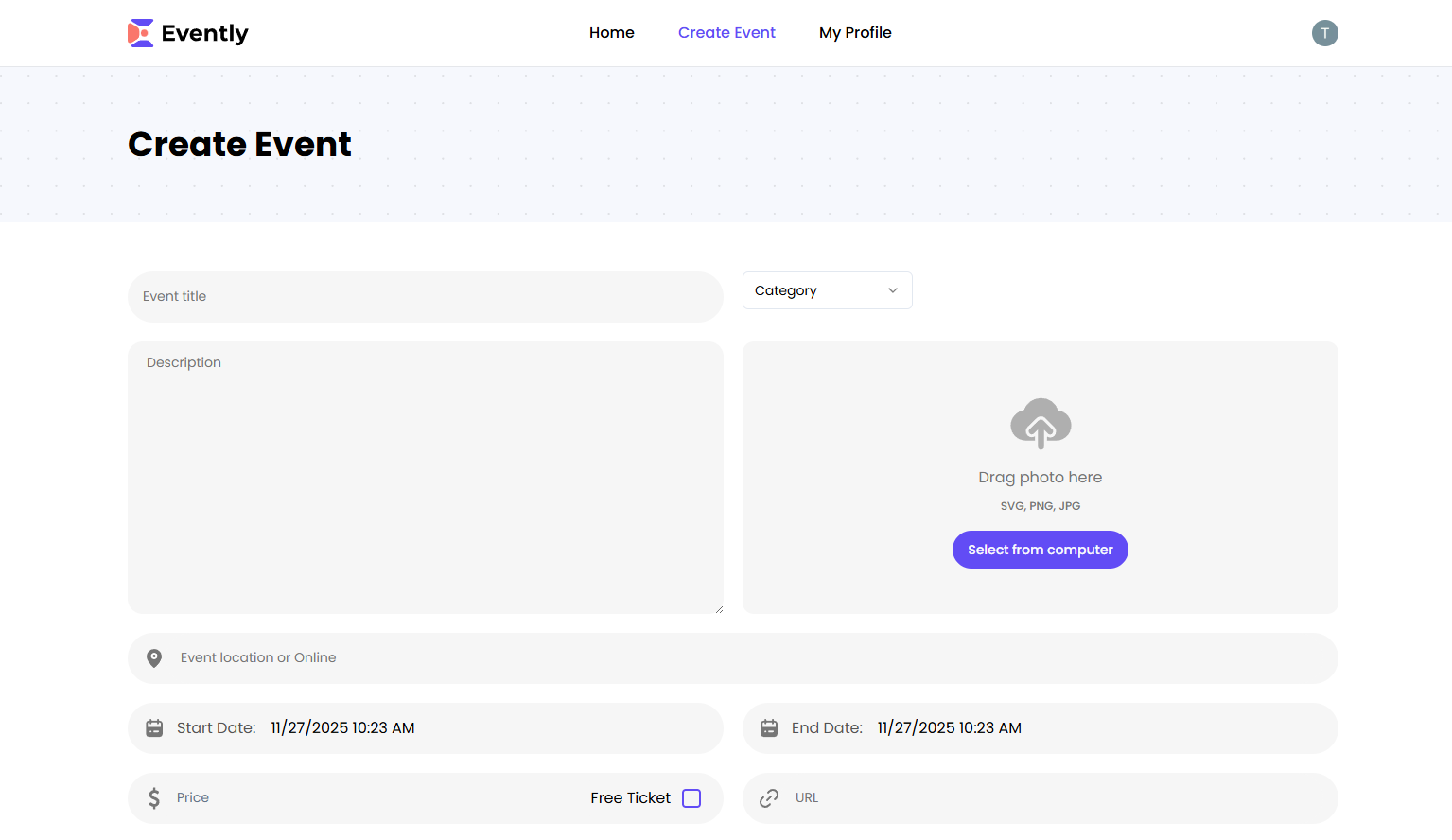Click the End Date calendar icon

point(769,728)
